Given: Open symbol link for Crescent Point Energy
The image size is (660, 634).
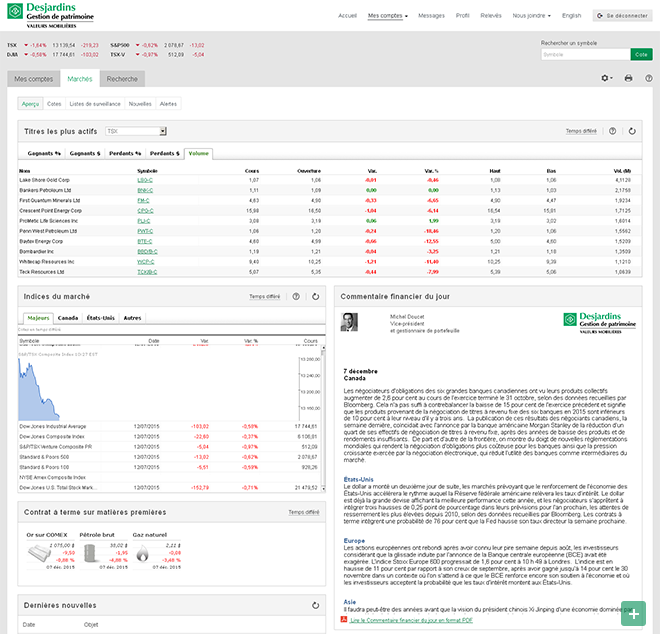Looking at the screenshot, I should click(x=145, y=210).
